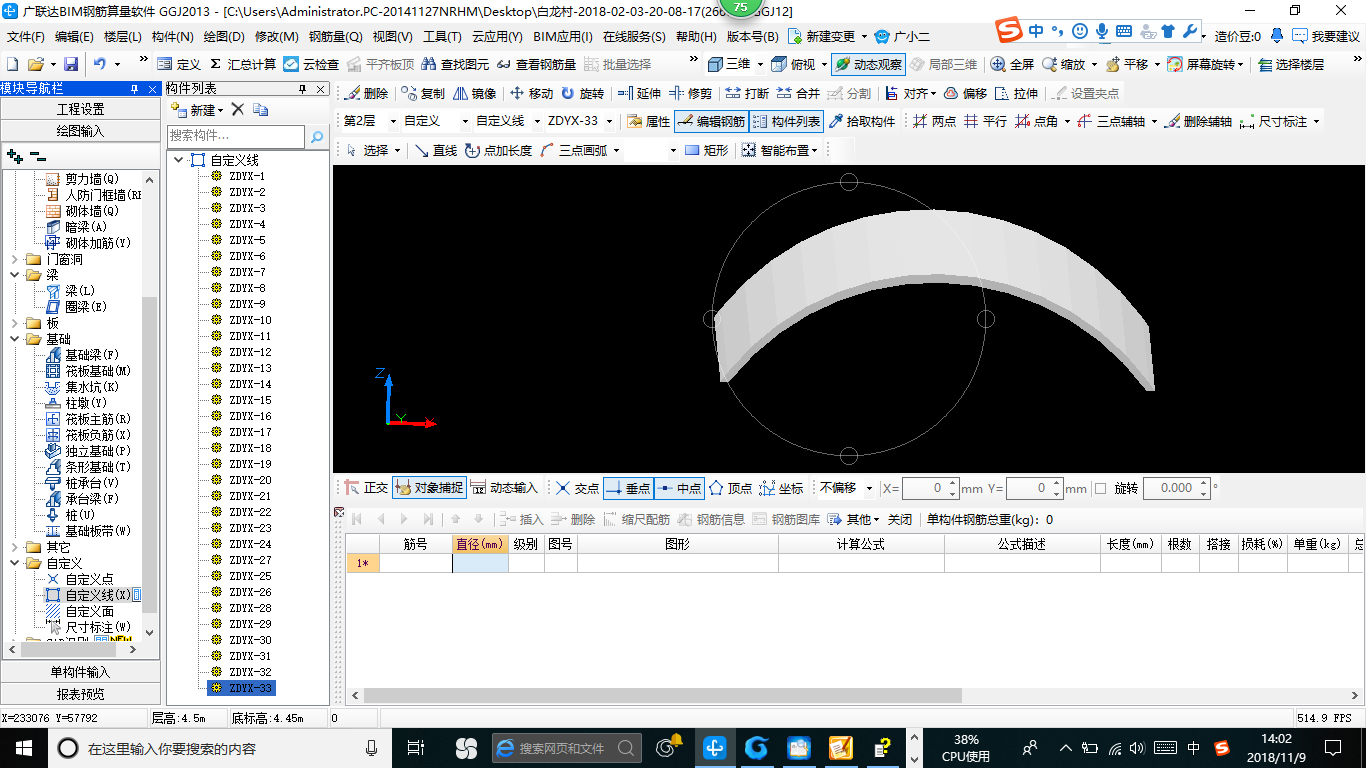Screen dimensions: 1366x768
Task: Open the 帮助(H) menu
Action: click(x=696, y=36)
